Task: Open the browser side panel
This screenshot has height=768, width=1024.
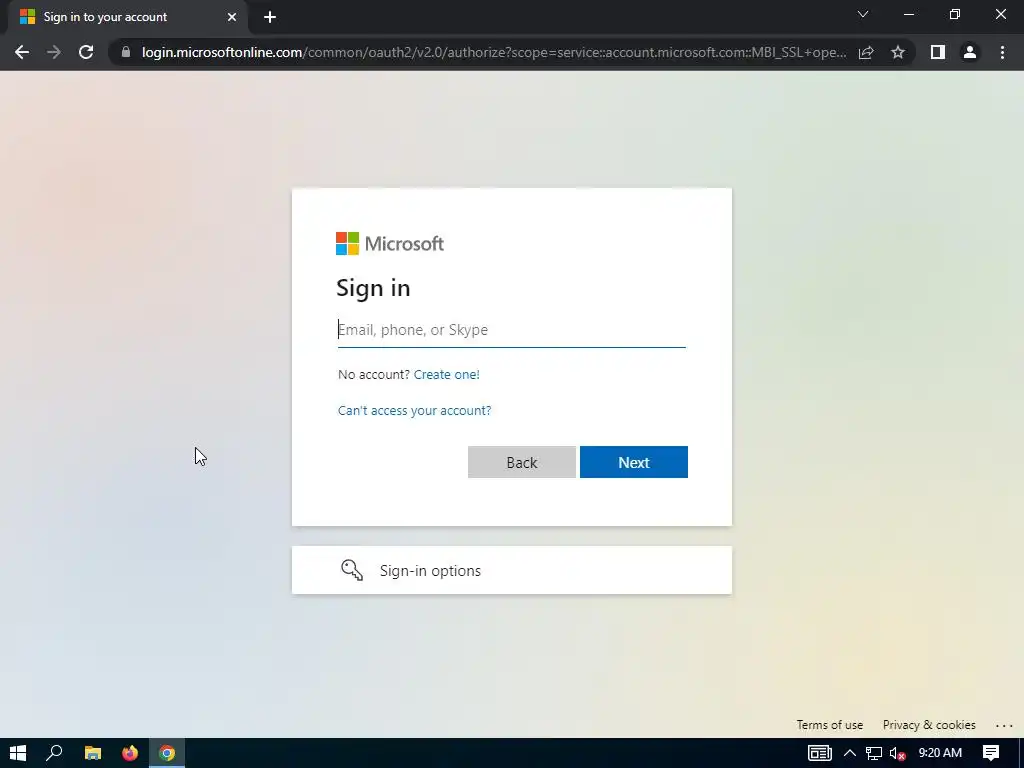Action: pyautogui.click(x=938, y=52)
